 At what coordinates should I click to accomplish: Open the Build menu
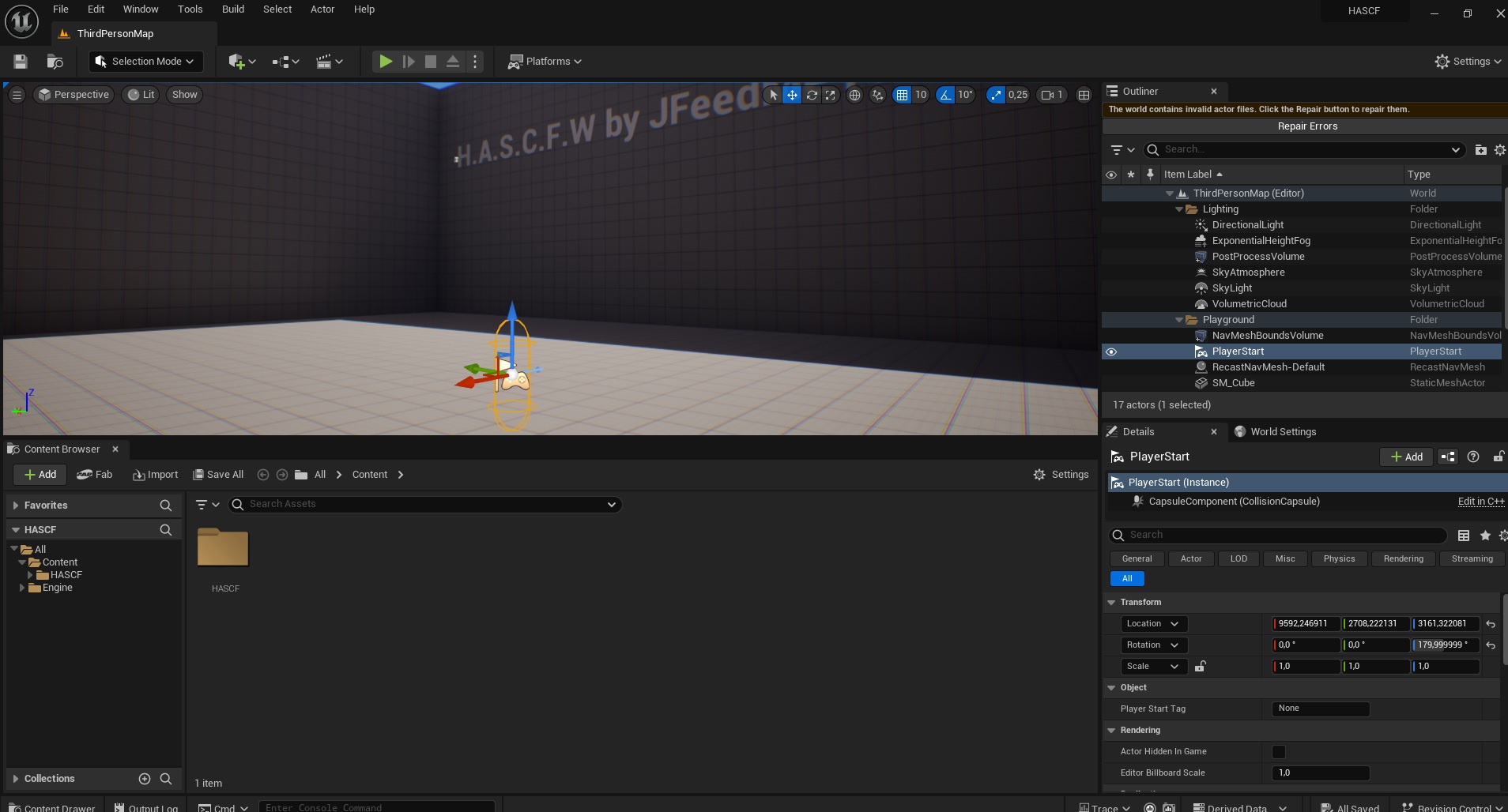click(233, 9)
